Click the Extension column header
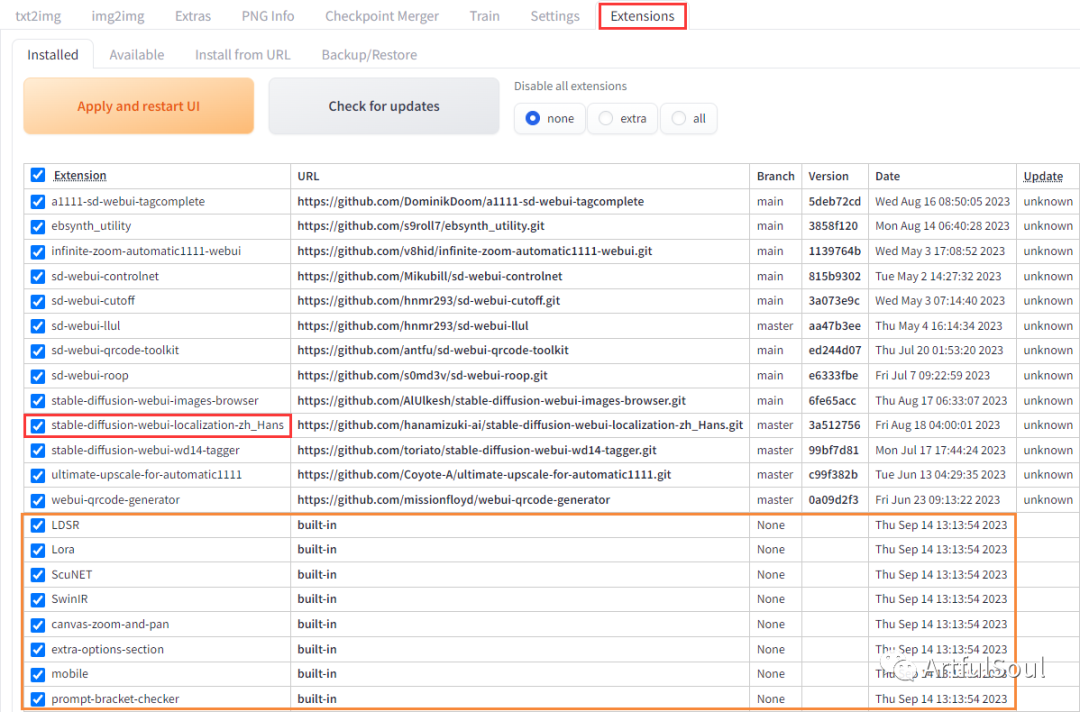 click(80, 176)
